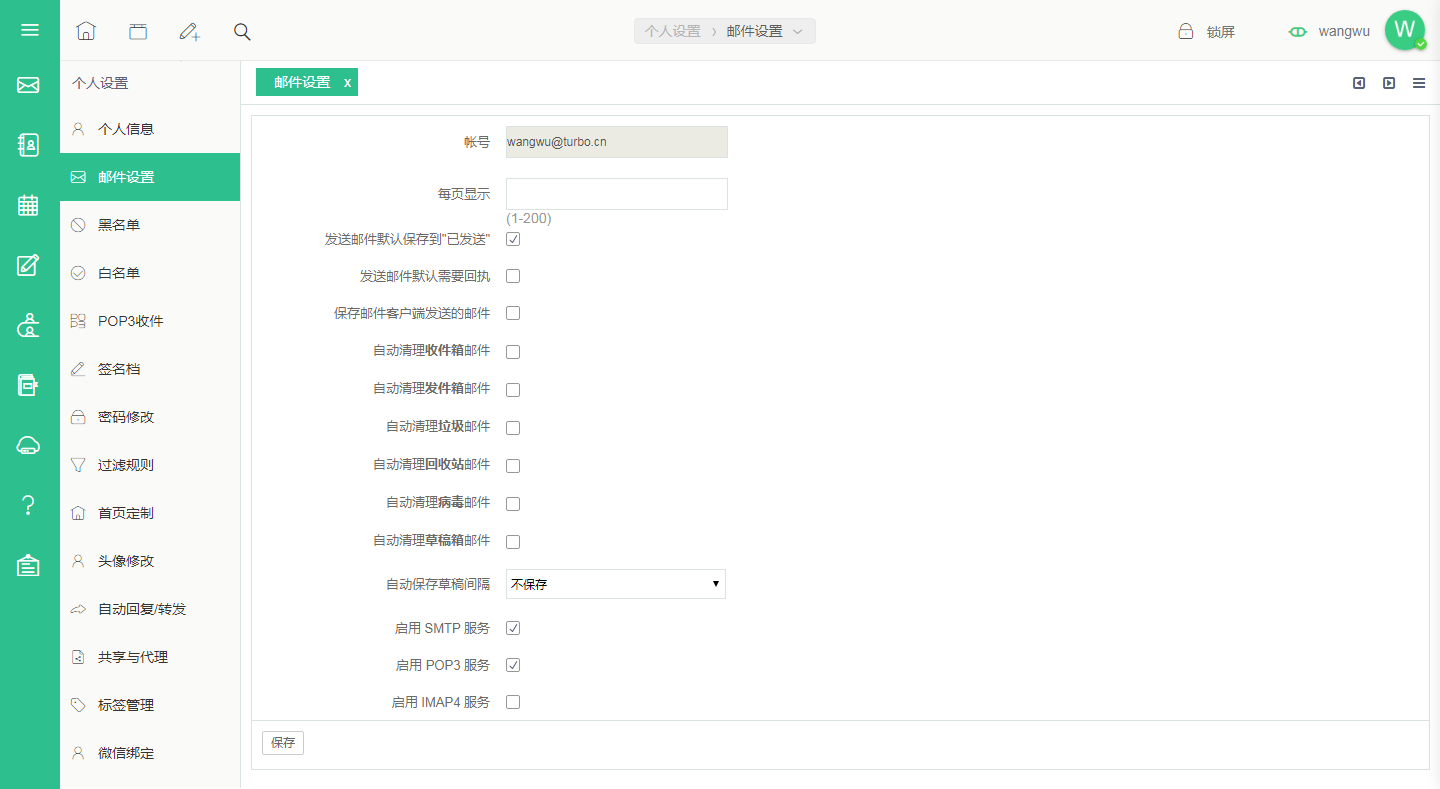This screenshot has height=789, width=1440.
Task: Expand the 邮件设置 breadcrumb dropdown
Action: click(797, 32)
